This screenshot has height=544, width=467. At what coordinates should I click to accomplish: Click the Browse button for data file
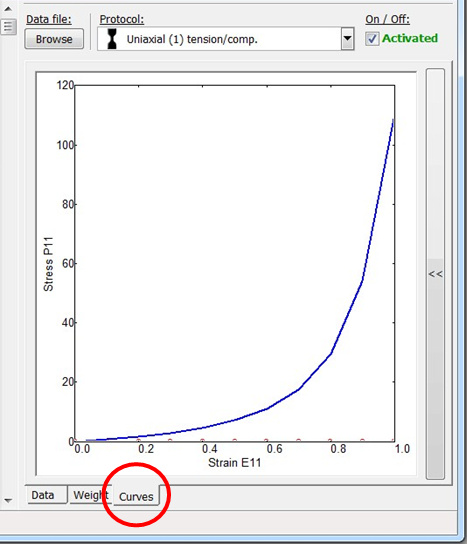(54, 39)
